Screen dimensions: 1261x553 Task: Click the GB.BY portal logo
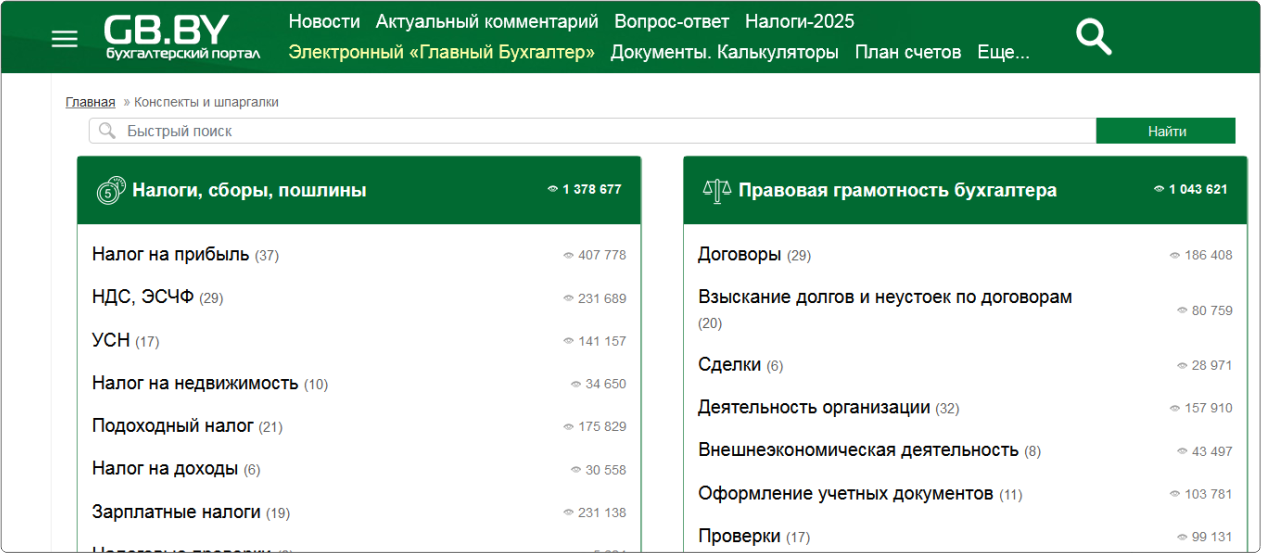pos(181,37)
